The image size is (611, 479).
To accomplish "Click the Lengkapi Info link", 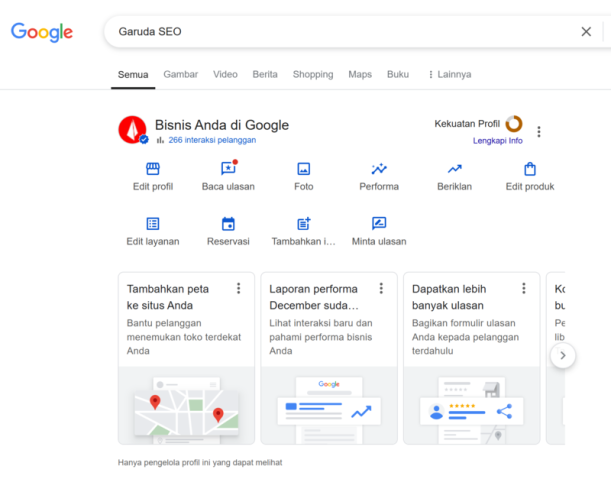I will [x=498, y=141].
